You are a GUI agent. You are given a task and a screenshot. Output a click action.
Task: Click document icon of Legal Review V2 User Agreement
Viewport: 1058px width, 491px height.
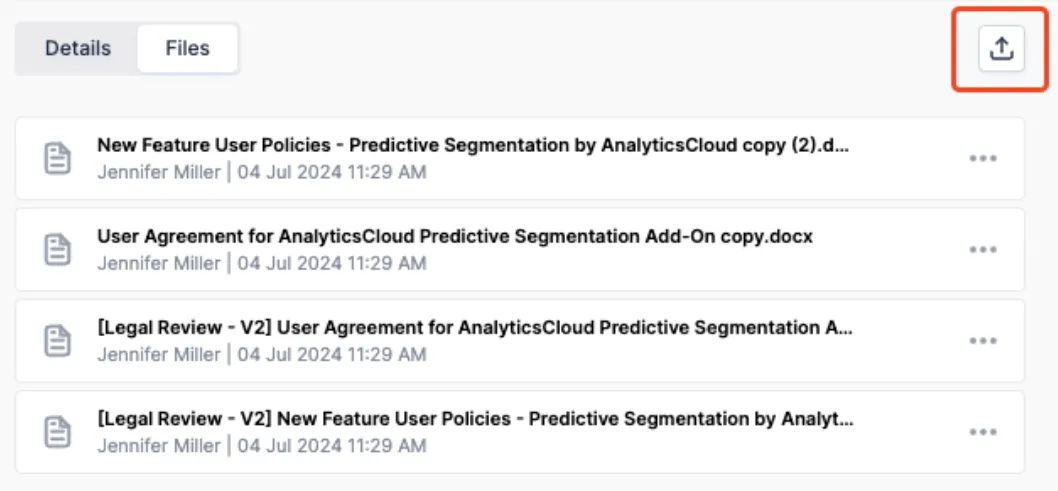58,341
